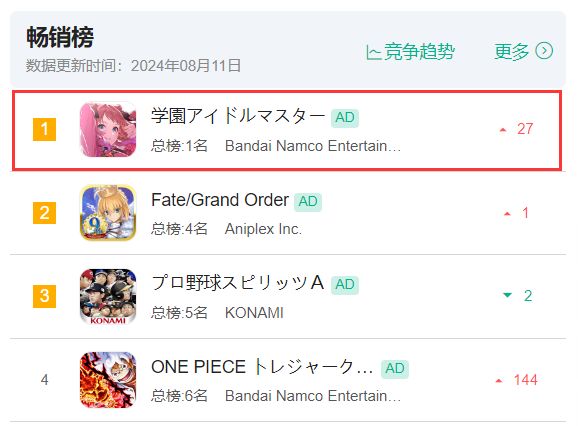This screenshot has width=578, height=426.
Task: Click the orange rank 1 badge
Action: click(45, 129)
